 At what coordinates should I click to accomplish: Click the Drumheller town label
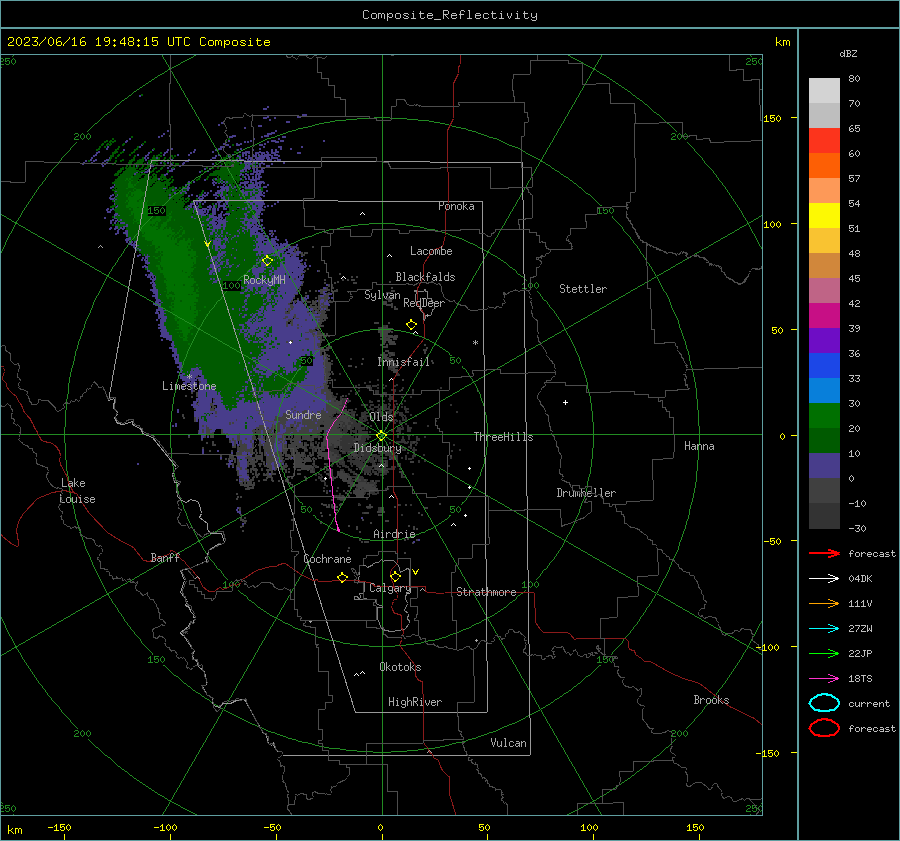pos(585,493)
